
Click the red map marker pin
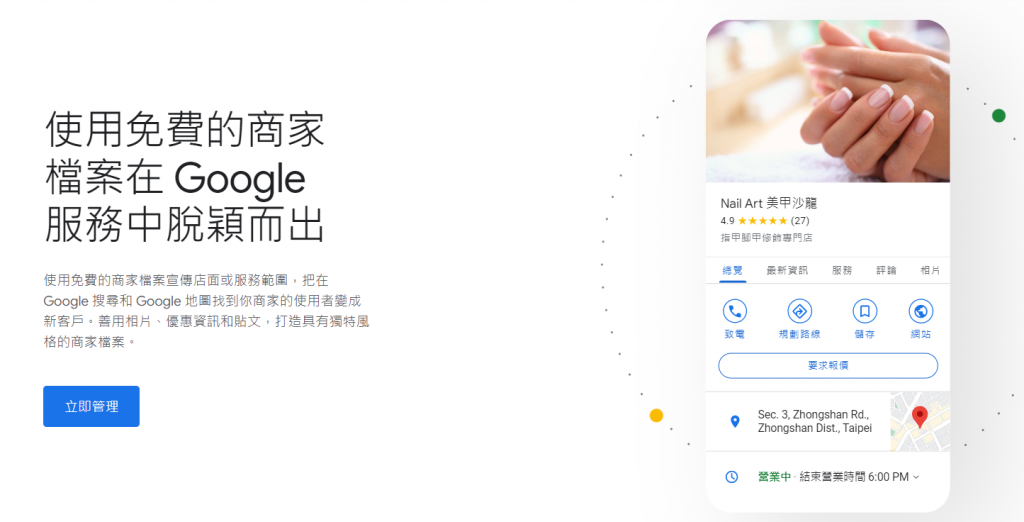coord(920,417)
